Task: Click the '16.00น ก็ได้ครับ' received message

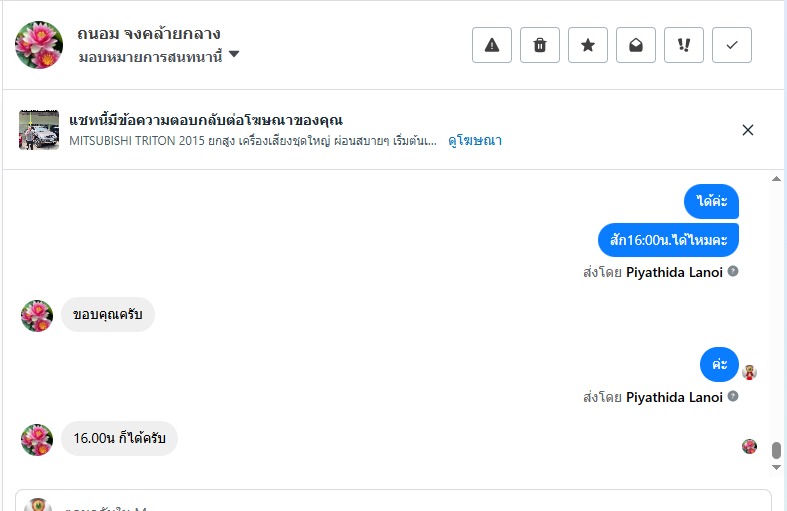Action: pyautogui.click(x=119, y=438)
